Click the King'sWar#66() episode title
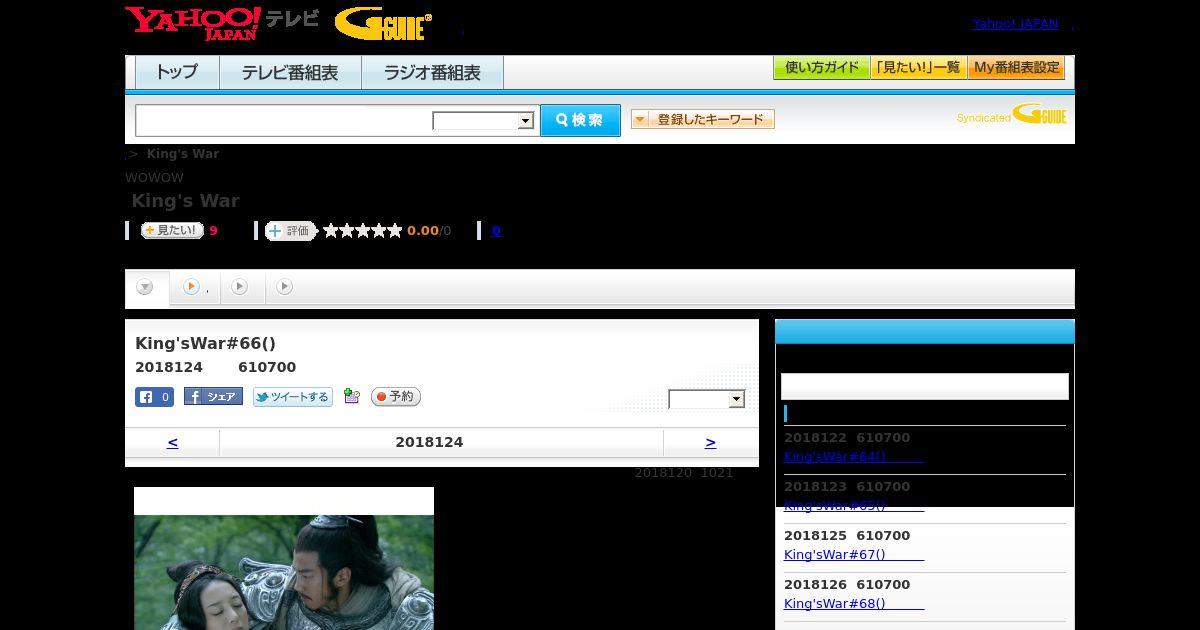The width and height of the screenshot is (1200, 630). coord(205,343)
